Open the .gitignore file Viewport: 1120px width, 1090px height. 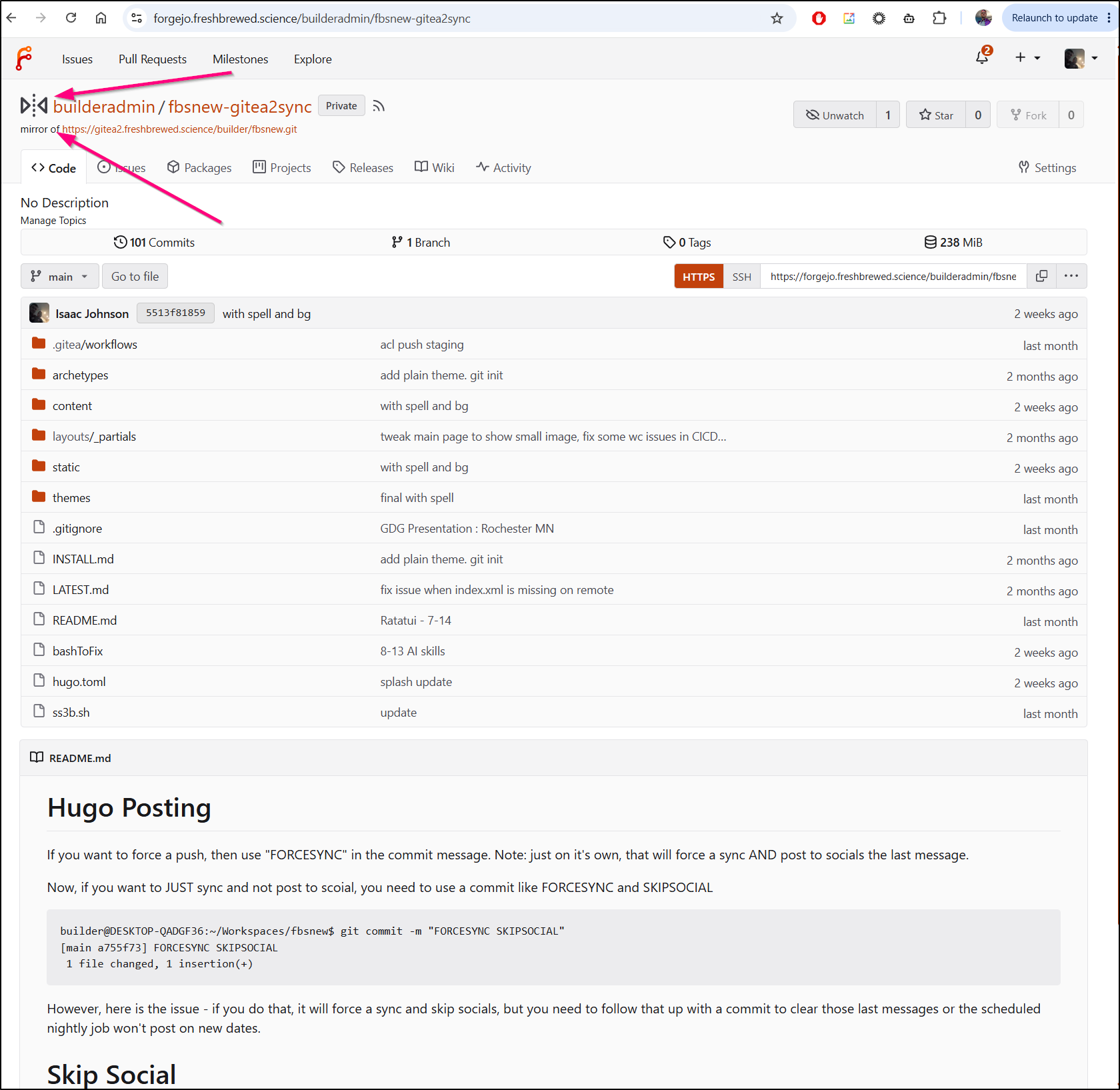[77, 529]
